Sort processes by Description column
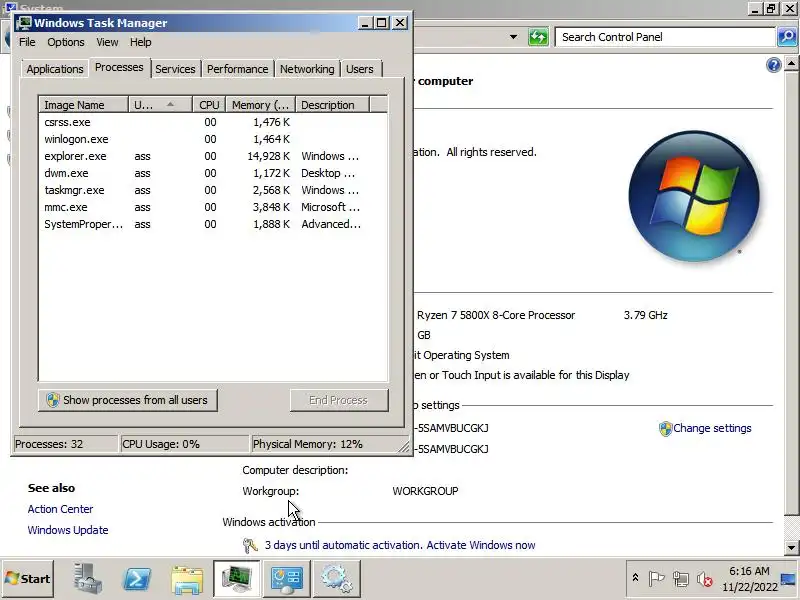This screenshot has width=800, height=600. pos(333,105)
